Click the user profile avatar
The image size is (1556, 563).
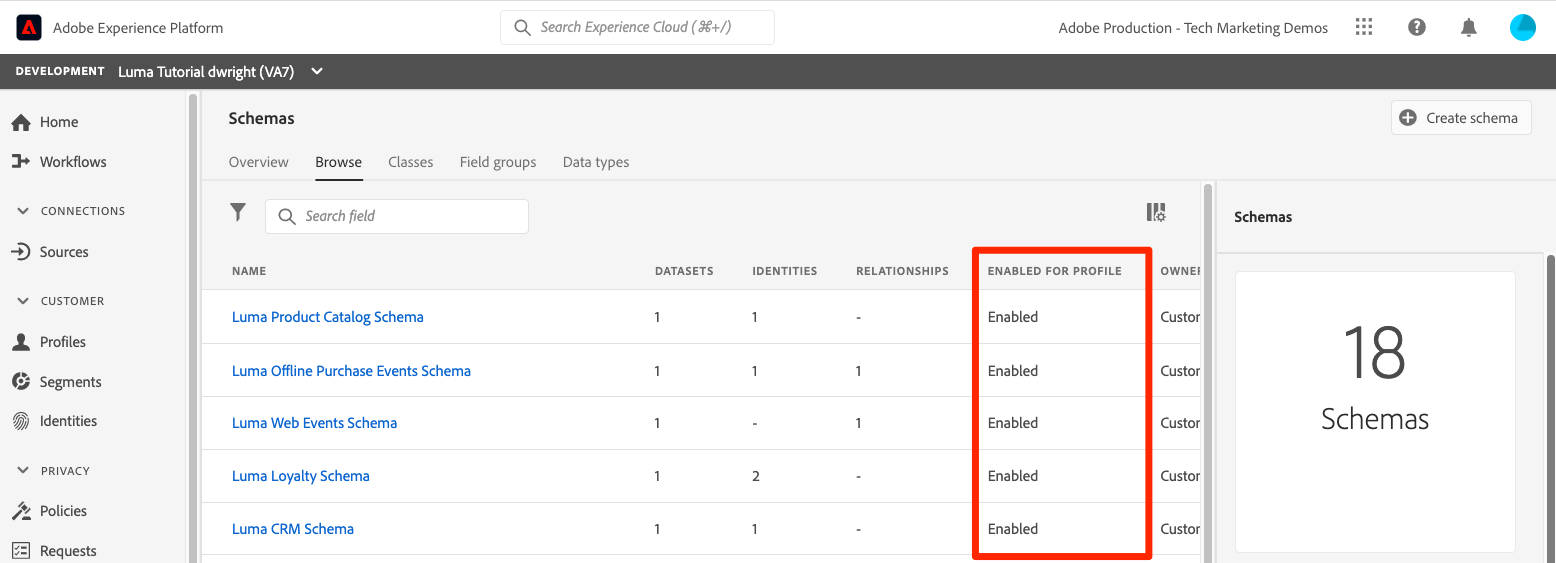tap(1522, 28)
